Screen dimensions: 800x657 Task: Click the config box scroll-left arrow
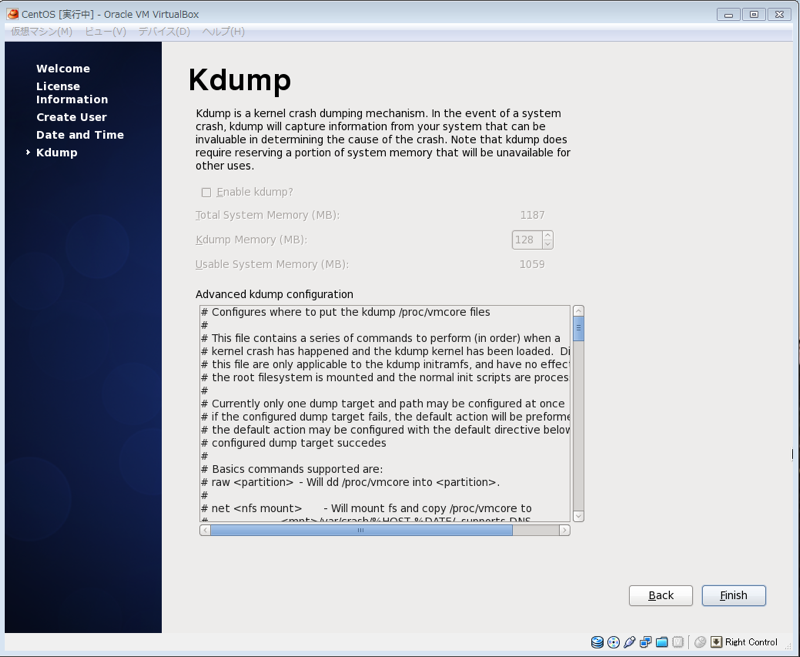(205, 530)
